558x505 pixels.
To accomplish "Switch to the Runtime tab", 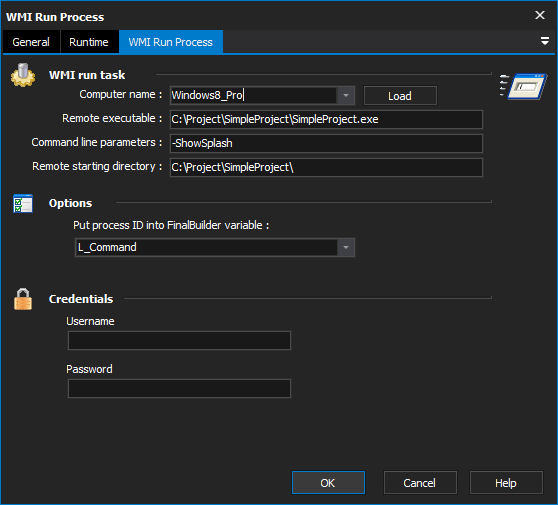I will click(89, 42).
